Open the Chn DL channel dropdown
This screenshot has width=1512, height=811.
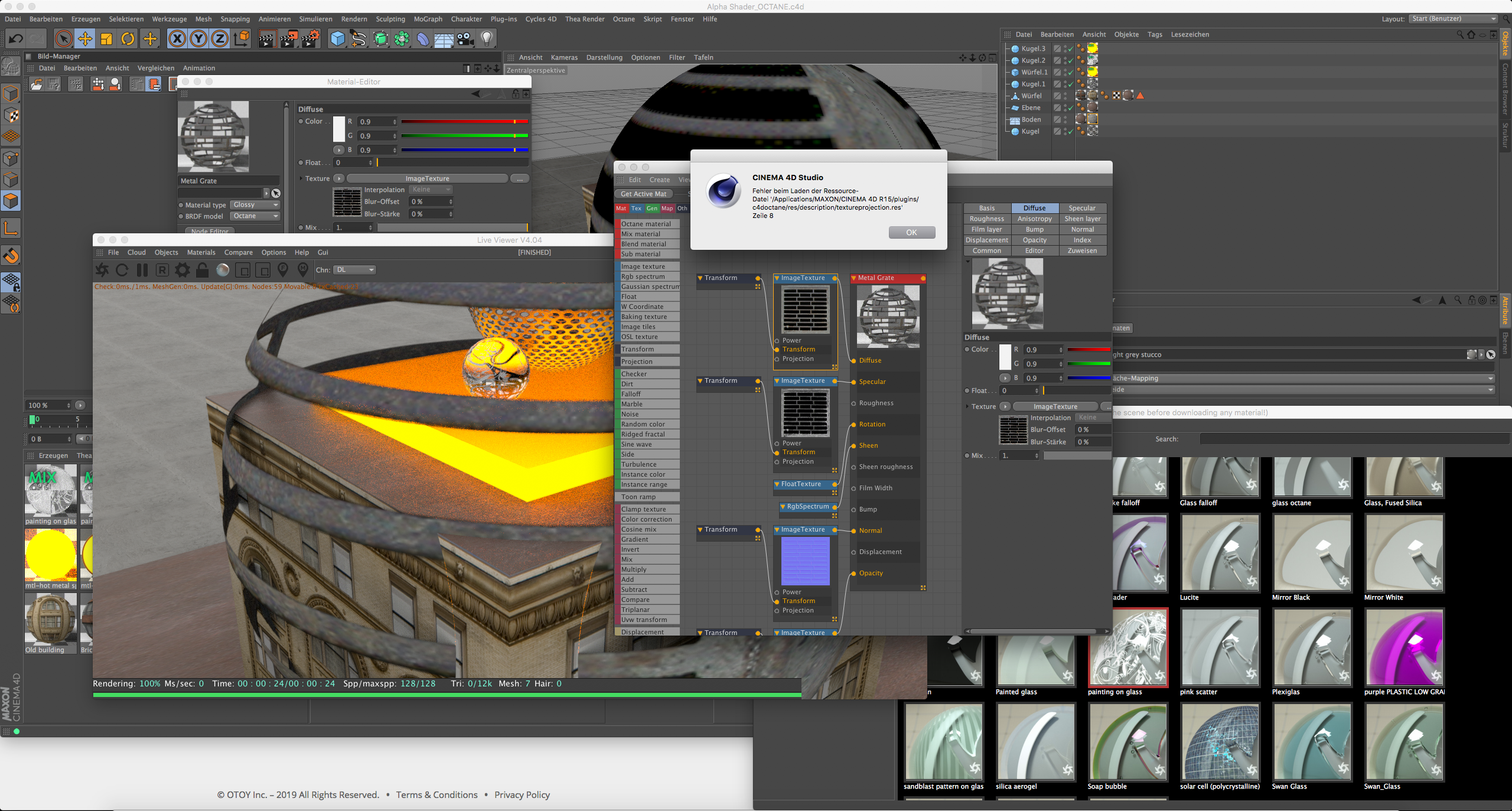pos(355,270)
